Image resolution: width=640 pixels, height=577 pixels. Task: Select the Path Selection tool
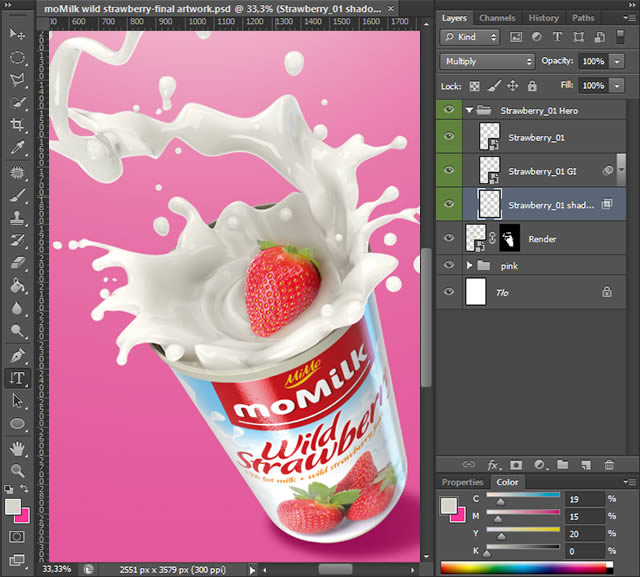pyautogui.click(x=17, y=401)
